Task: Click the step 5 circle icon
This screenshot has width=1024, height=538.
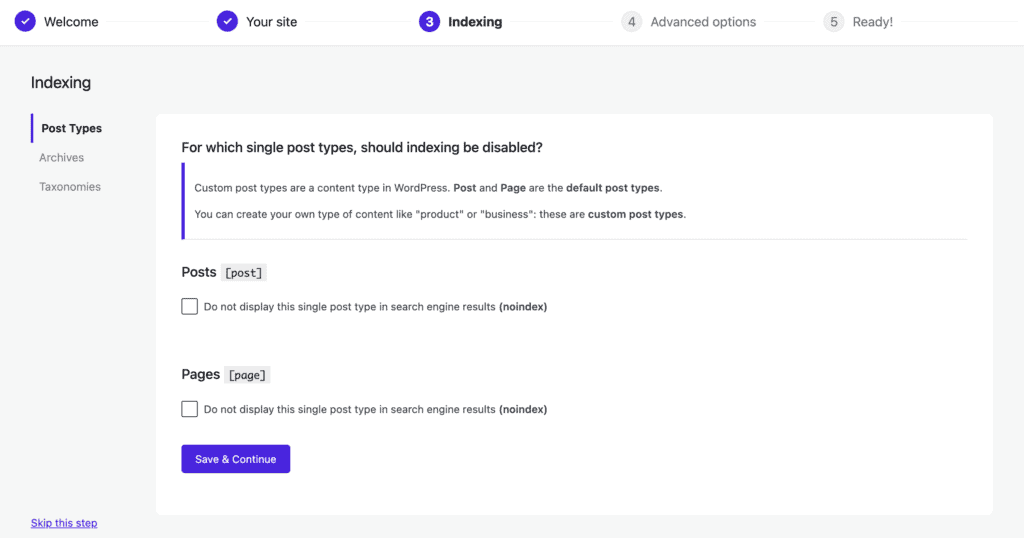Action: (833, 22)
